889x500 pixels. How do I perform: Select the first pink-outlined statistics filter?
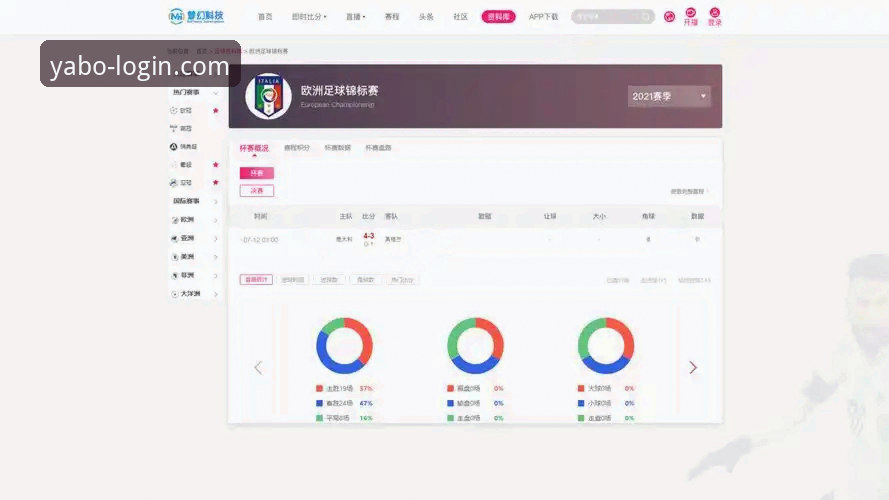pos(256,280)
